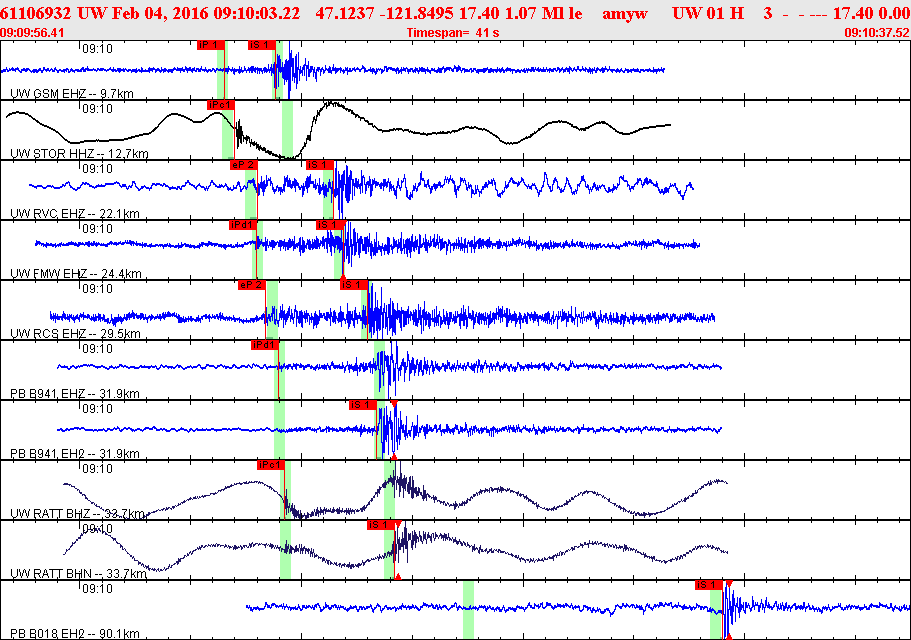911x640 pixels.
Task: Select the iPd1 pick flag on B941 EHZ
Action: (264, 345)
